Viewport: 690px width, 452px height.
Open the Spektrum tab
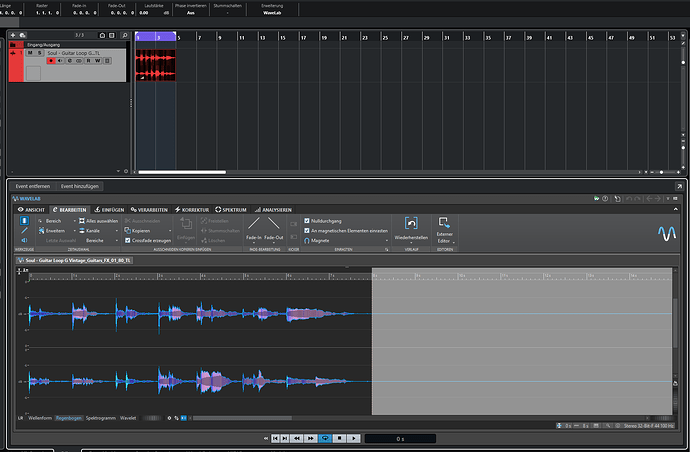[231, 209]
